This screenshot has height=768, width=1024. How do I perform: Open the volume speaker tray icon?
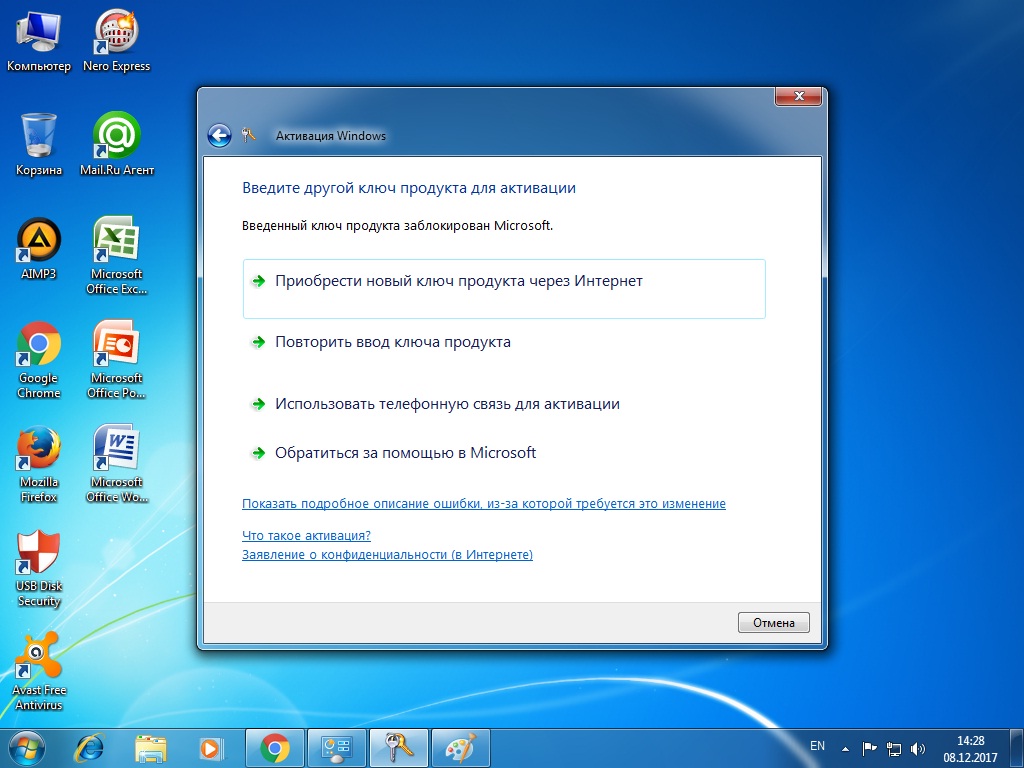click(x=918, y=748)
